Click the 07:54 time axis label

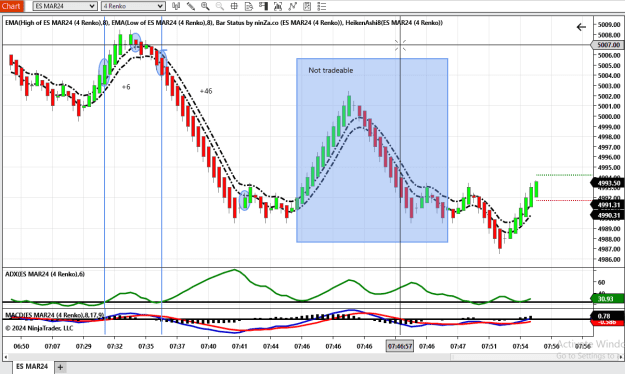520,346
